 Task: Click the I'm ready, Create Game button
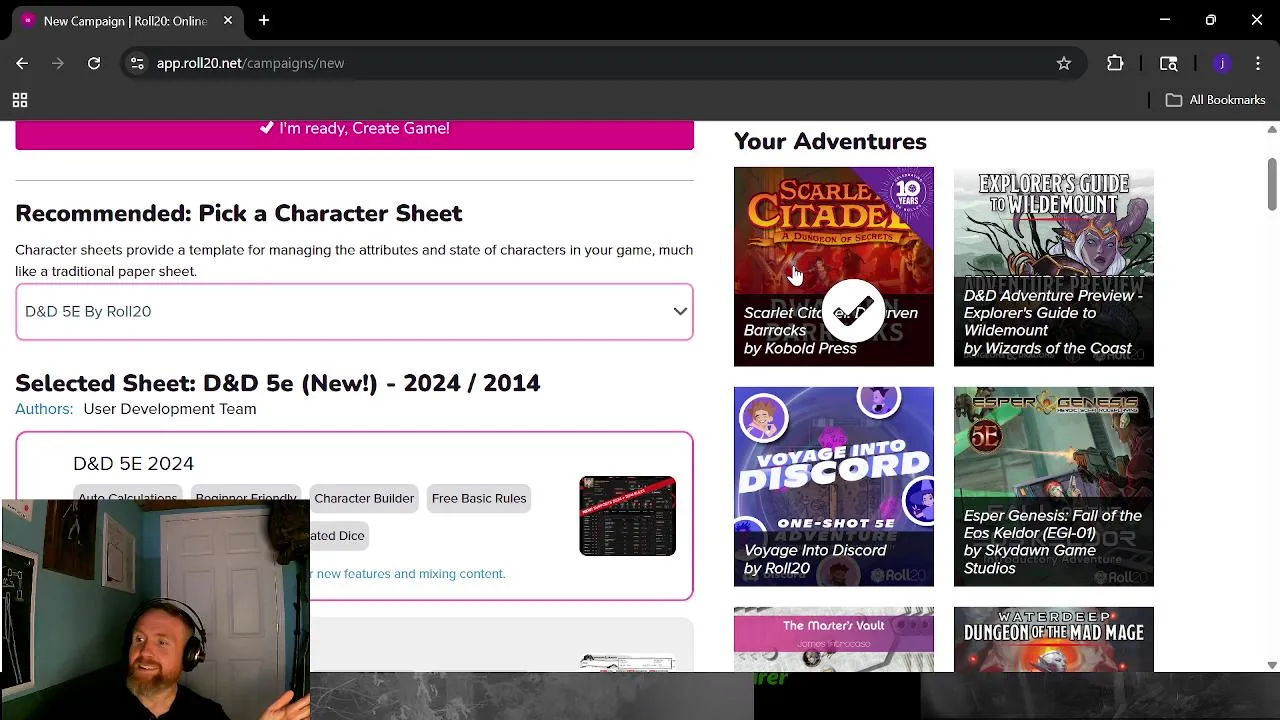(354, 134)
